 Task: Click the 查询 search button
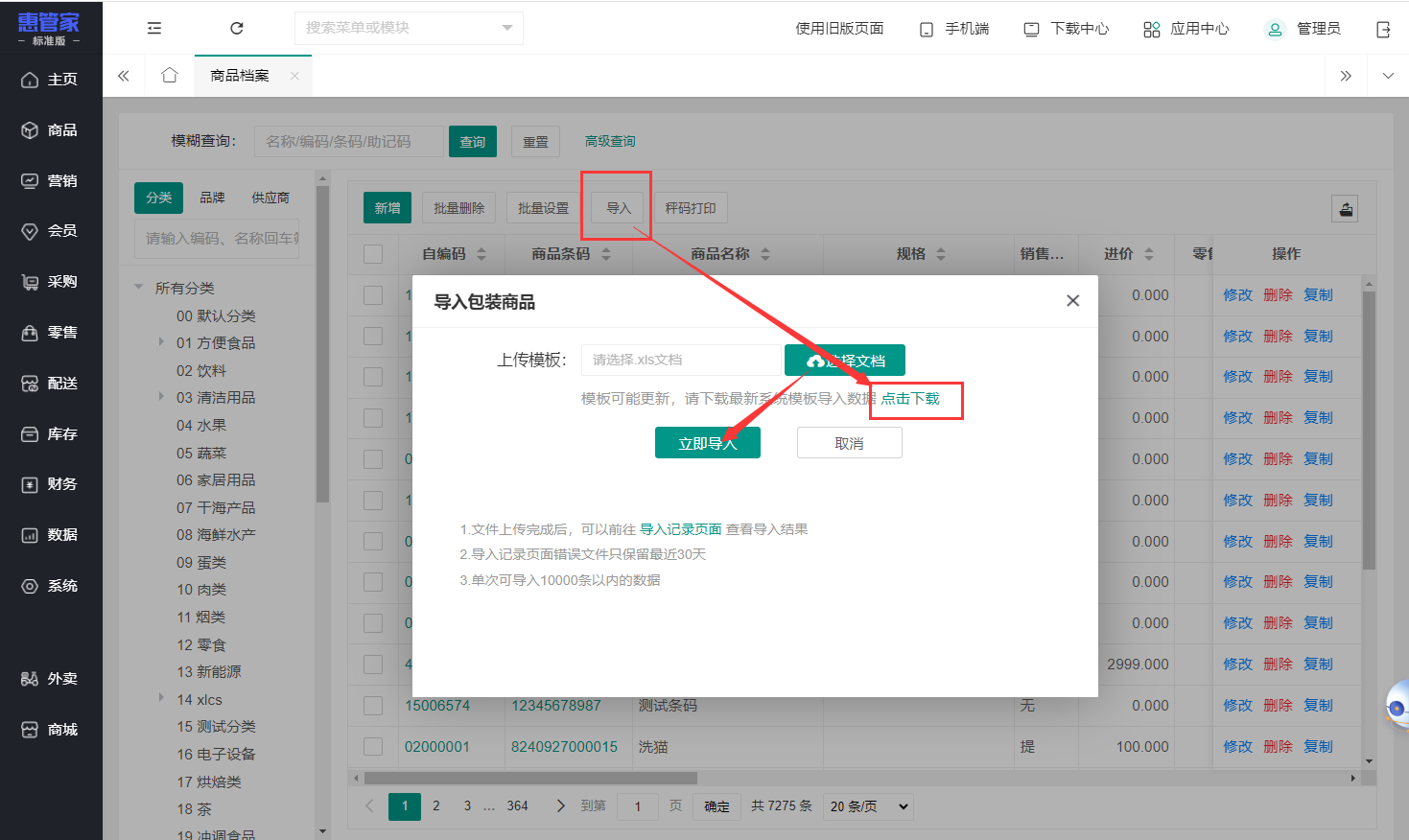(473, 142)
